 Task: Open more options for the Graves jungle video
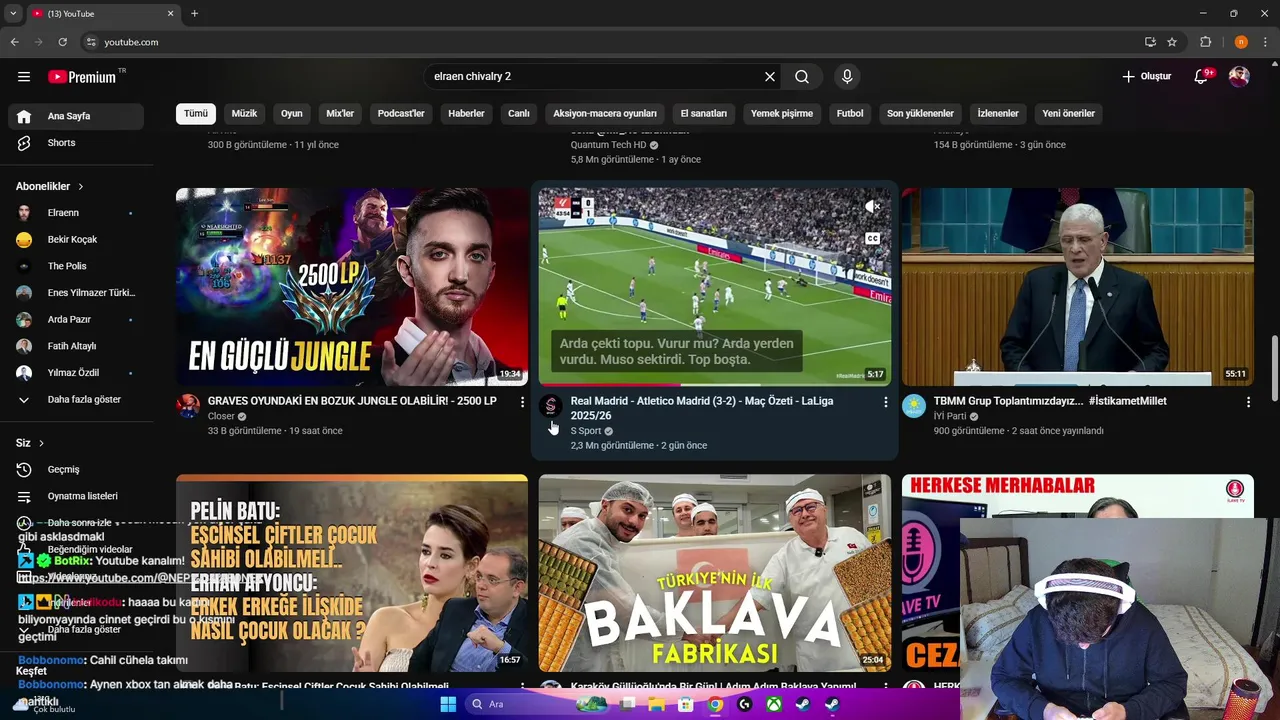(522, 402)
